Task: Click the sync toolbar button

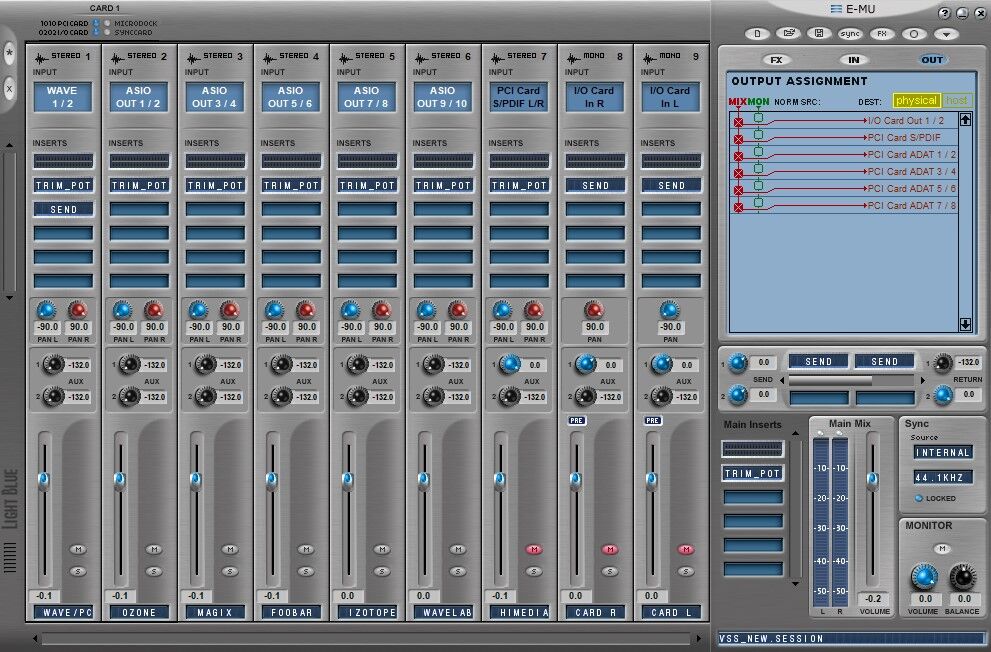Action: pos(850,33)
